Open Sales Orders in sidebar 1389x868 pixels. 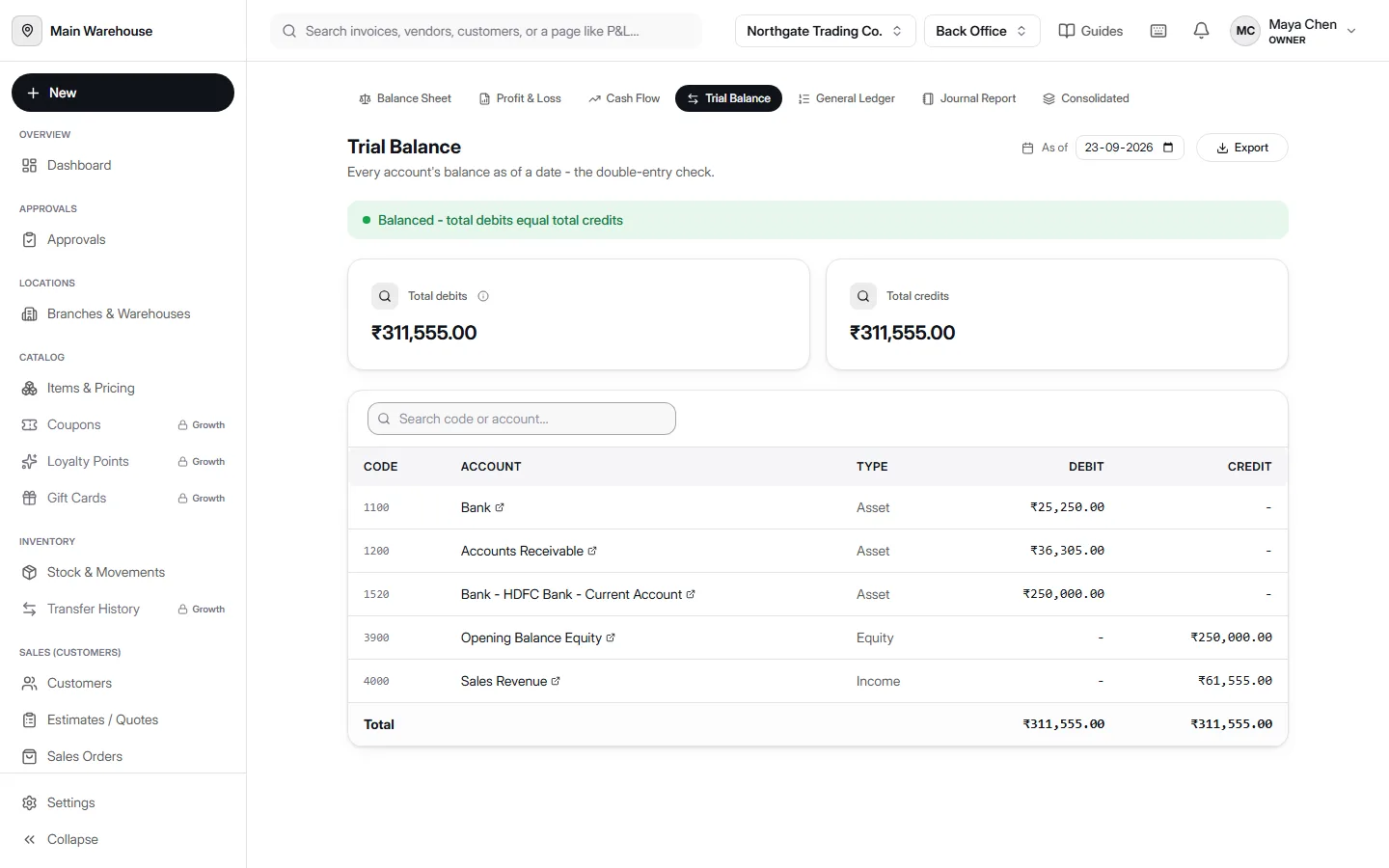pos(123,756)
